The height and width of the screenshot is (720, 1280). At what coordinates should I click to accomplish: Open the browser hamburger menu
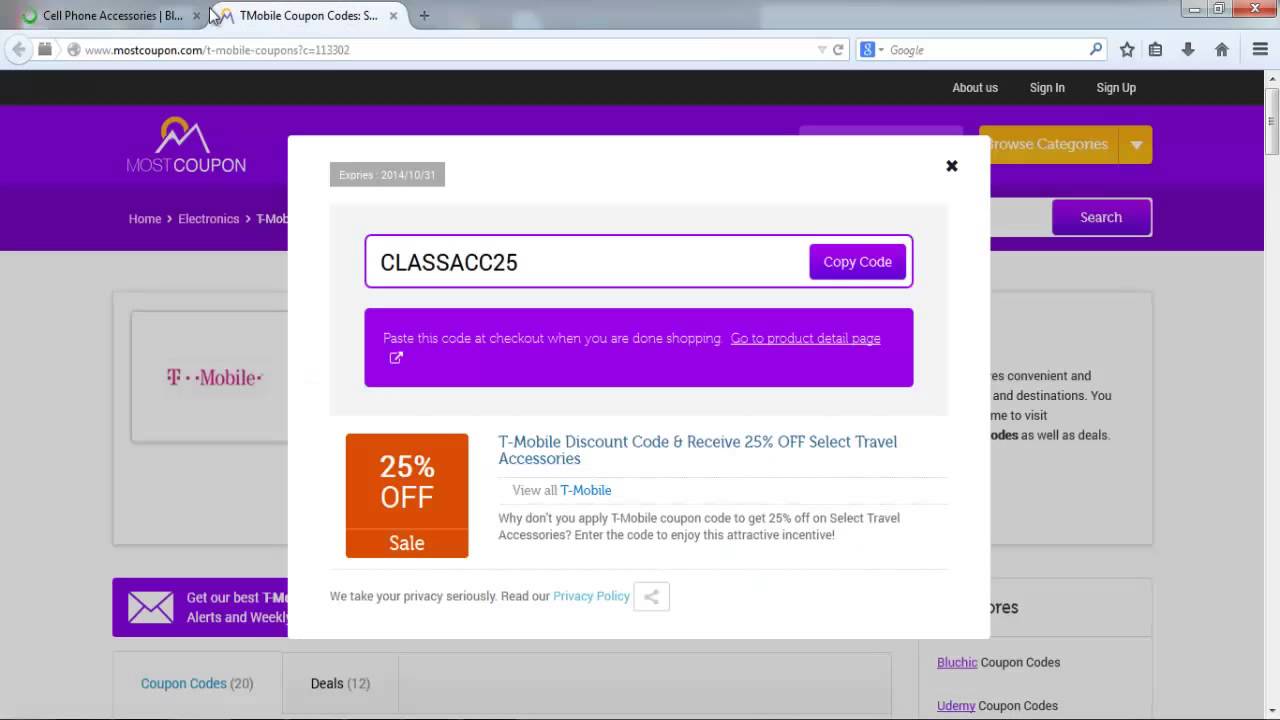(1260, 49)
